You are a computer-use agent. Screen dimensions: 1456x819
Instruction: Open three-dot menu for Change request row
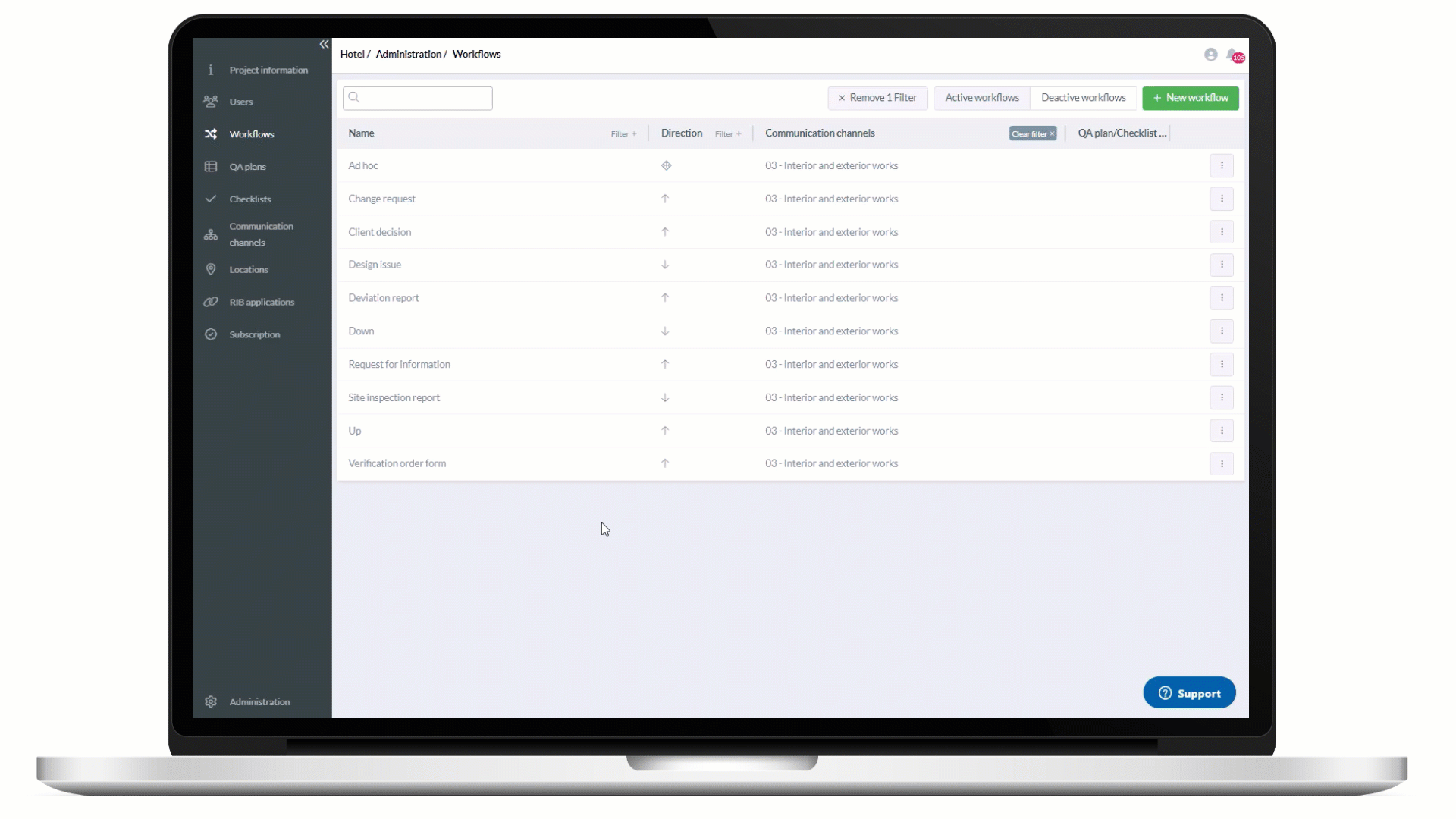click(x=1222, y=199)
